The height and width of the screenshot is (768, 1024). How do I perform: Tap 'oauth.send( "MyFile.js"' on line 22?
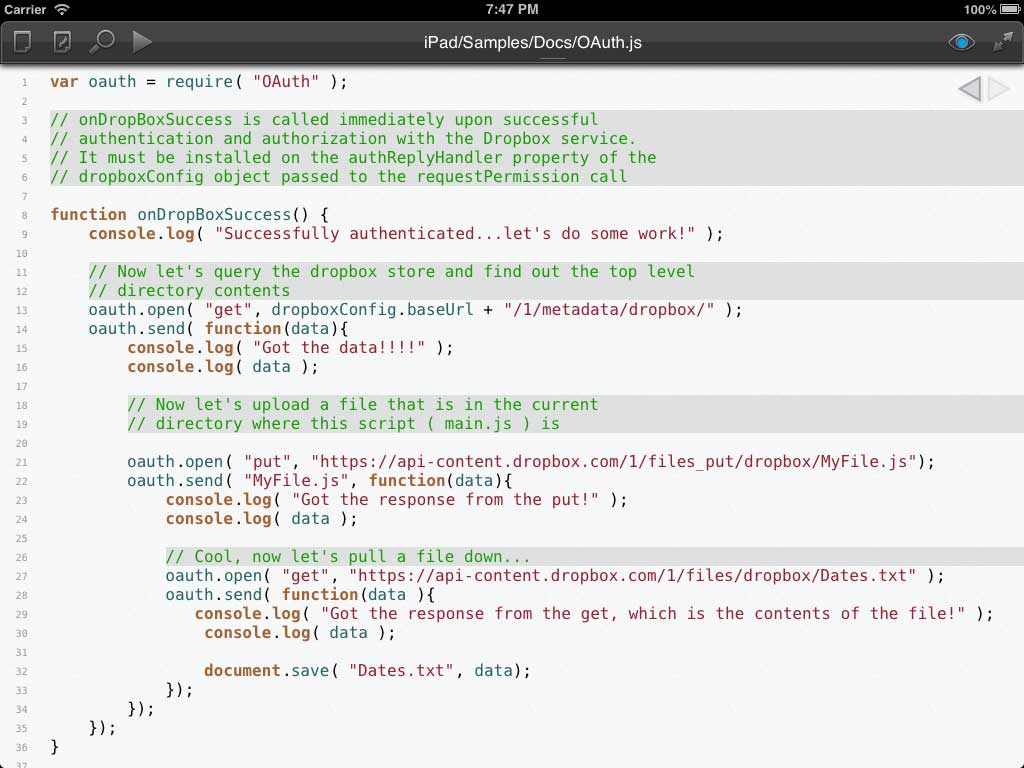[x=320, y=481]
